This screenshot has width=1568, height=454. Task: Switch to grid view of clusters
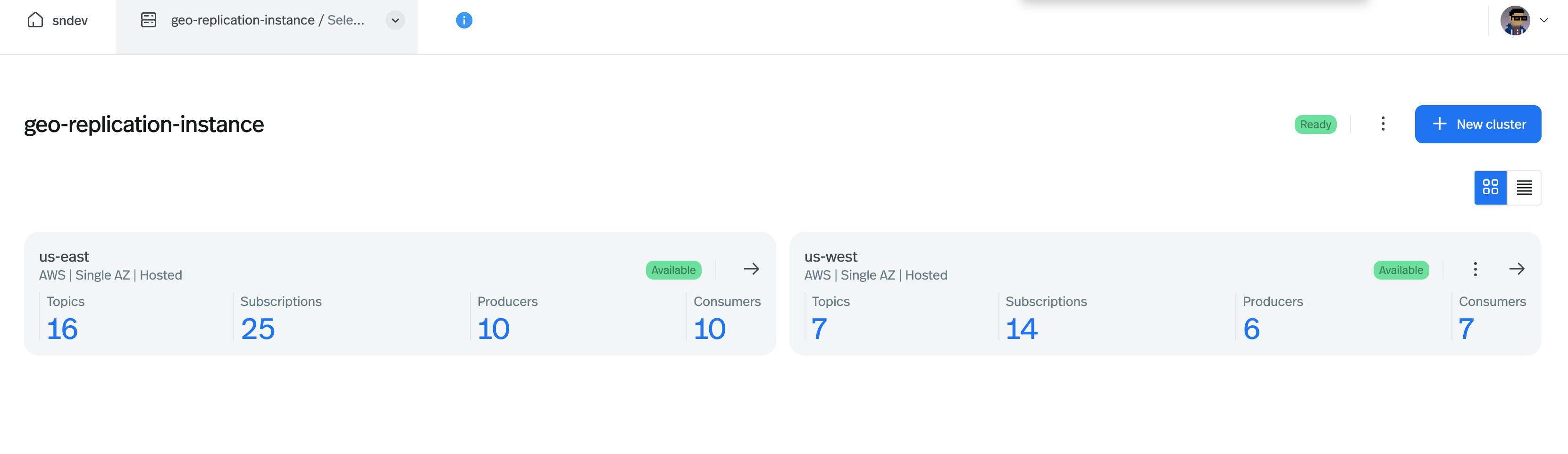(x=1490, y=187)
